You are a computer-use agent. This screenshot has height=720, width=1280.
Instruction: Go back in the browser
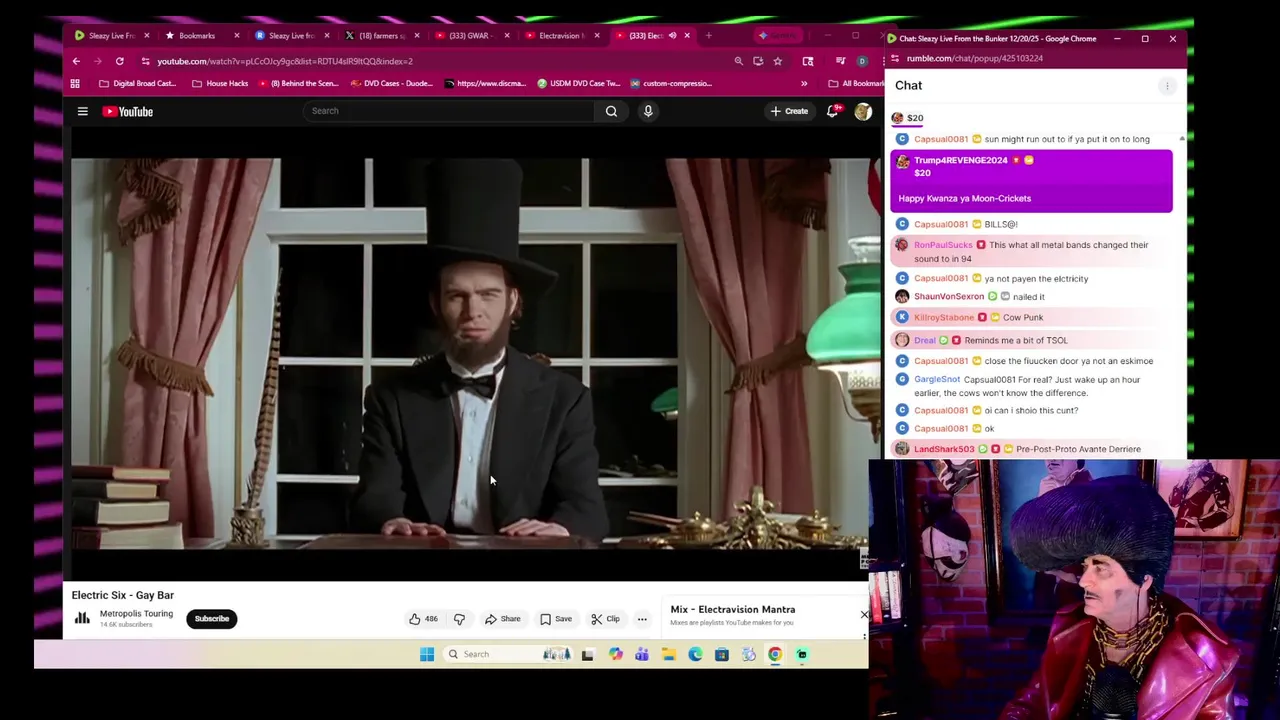(x=76, y=61)
